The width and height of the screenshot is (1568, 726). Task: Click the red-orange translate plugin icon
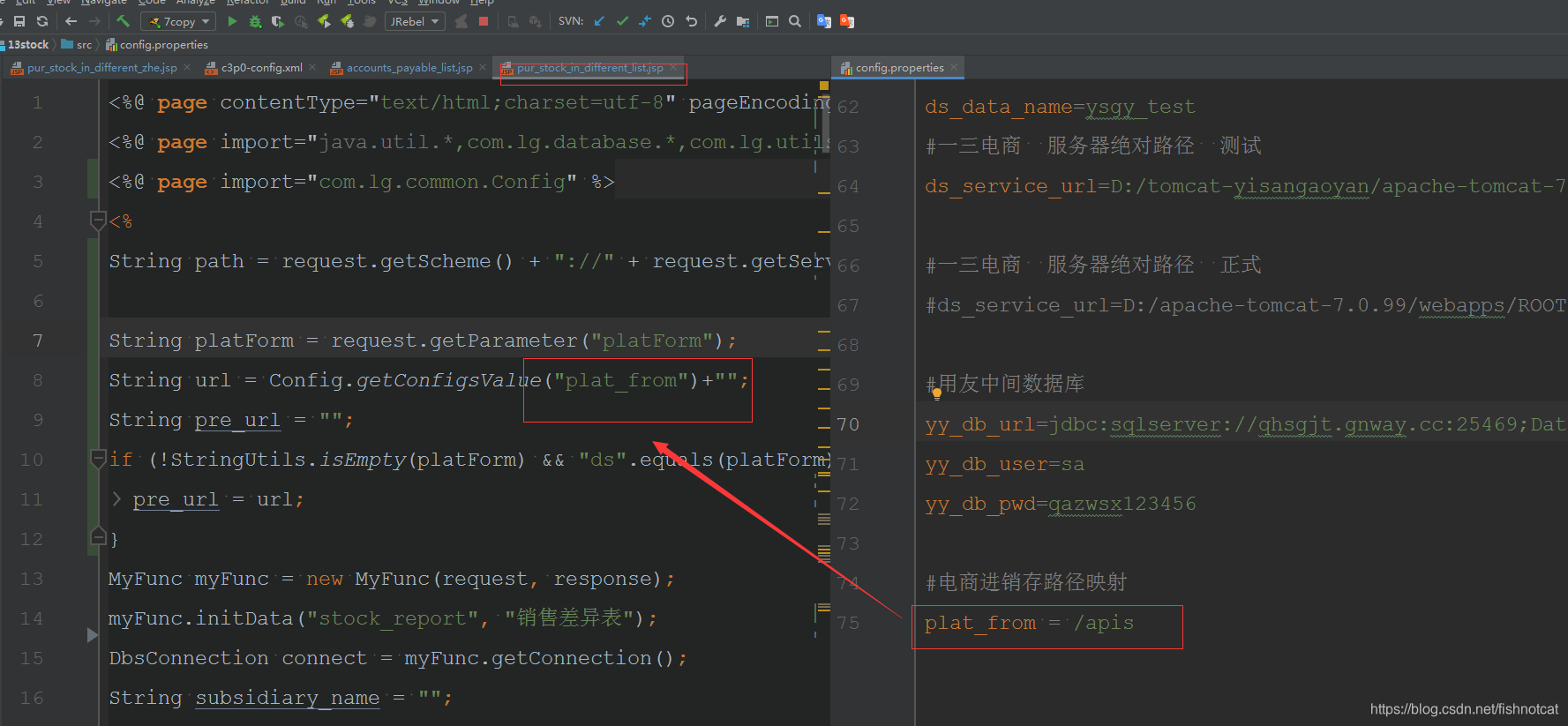847,21
